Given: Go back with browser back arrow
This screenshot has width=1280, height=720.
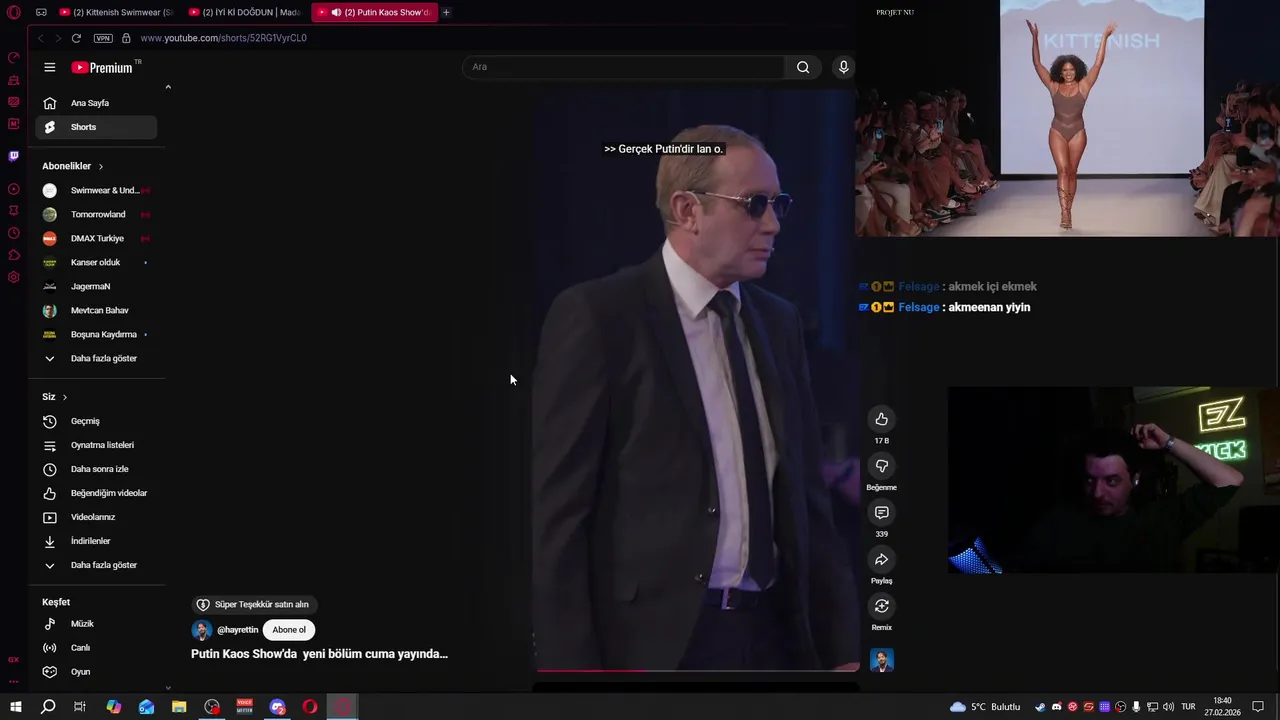Looking at the screenshot, I should click(40, 38).
